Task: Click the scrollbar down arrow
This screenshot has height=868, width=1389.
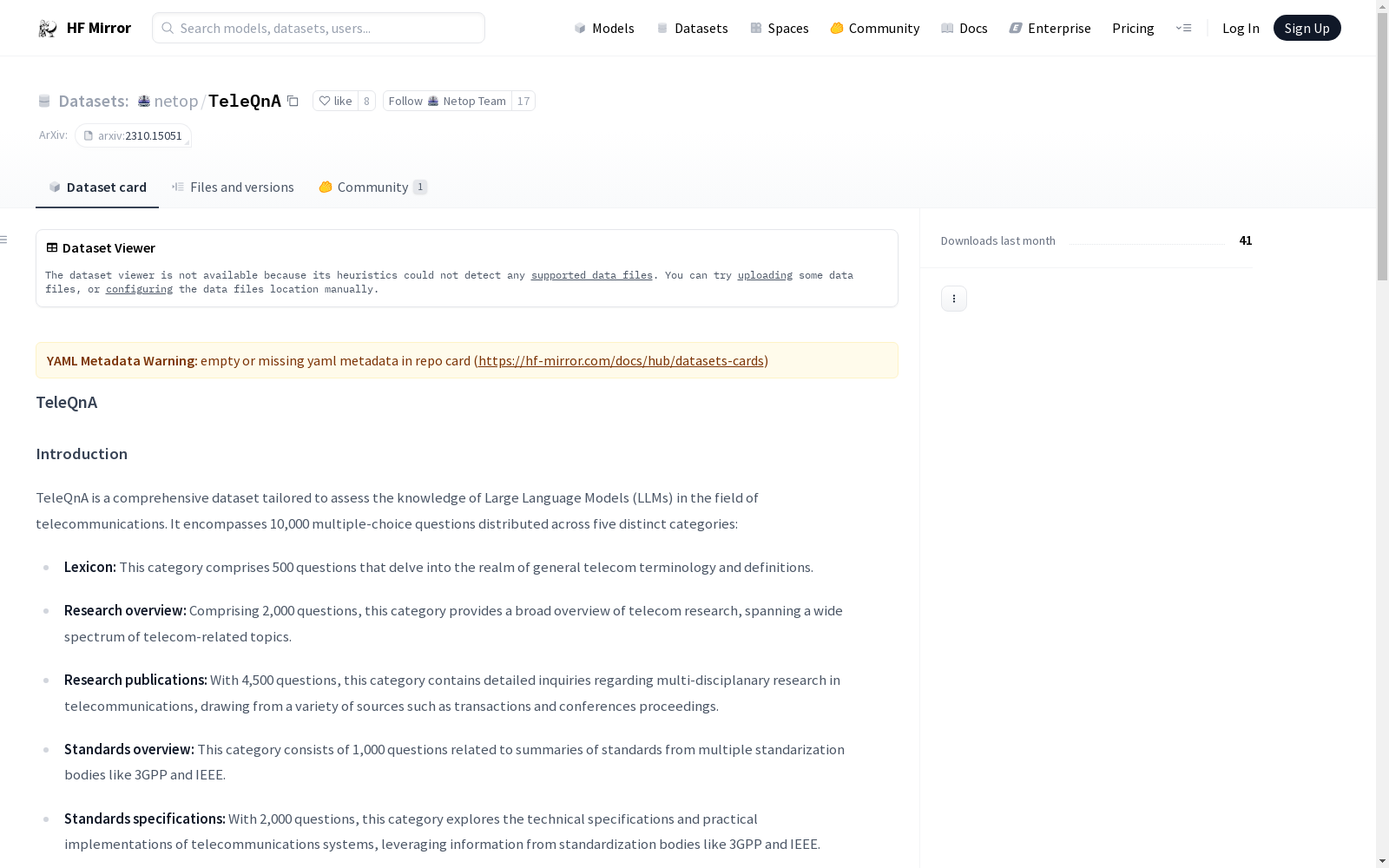Action: (x=1382, y=861)
